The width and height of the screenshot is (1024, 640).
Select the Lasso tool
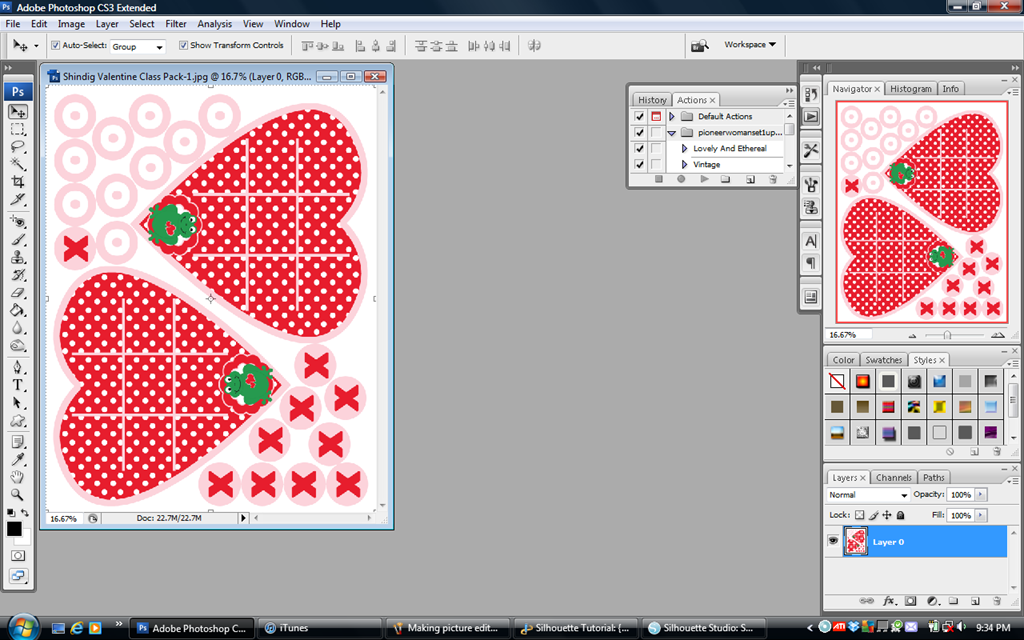coord(18,146)
